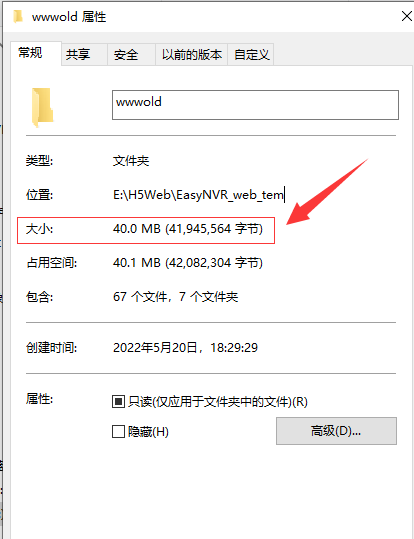Select the 以前的版本 tab
Viewport: 414px width, 539px height.
(192, 55)
